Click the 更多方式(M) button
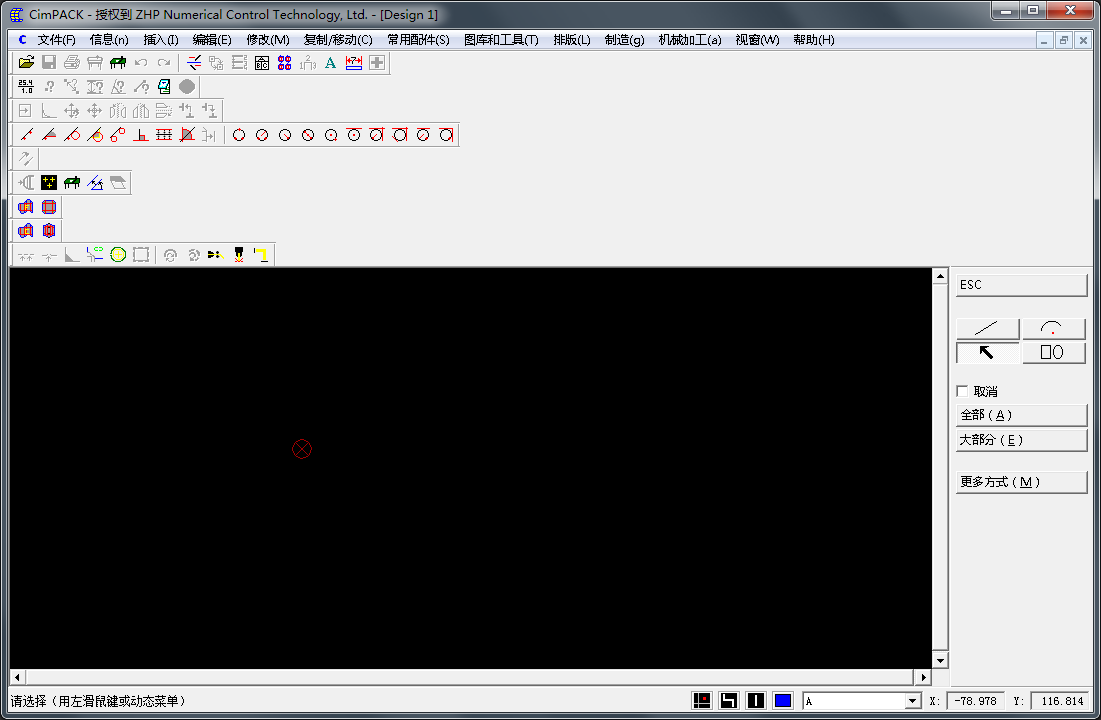 pyautogui.click(x=1021, y=482)
